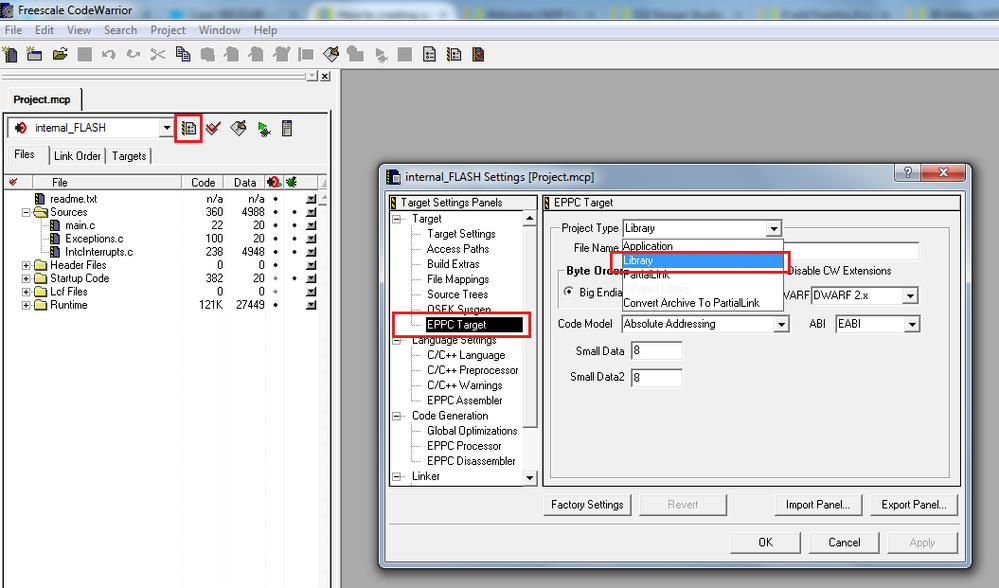Open Target Settings icon in main toolbar

[454, 55]
